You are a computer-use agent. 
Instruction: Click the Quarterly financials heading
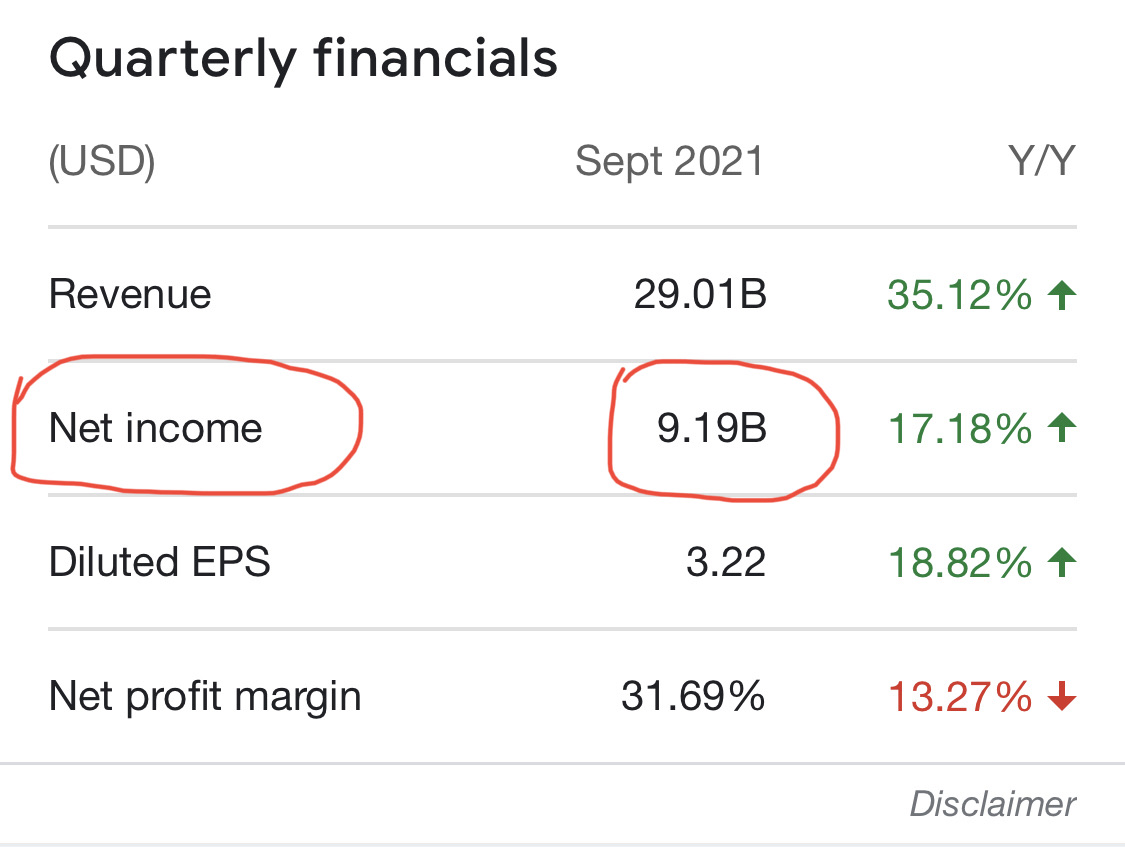click(x=303, y=60)
